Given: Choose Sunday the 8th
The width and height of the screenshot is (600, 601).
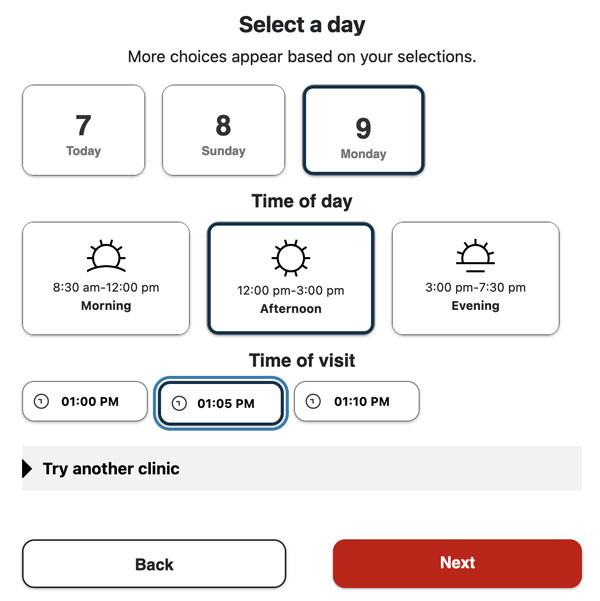Looking at the screenshot, I should pyautogui.click(x=224, y=130).
